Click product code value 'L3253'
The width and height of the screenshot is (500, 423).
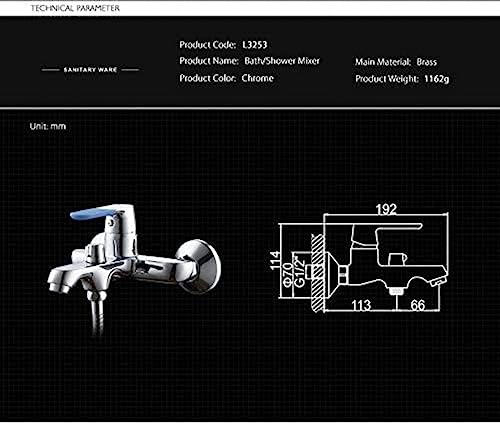(x=255, y=45)
